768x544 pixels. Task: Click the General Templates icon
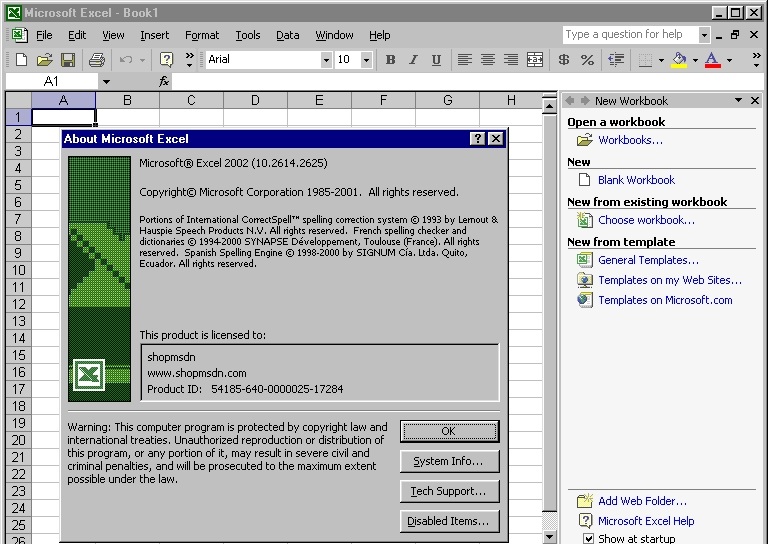[x=584, y=260]
